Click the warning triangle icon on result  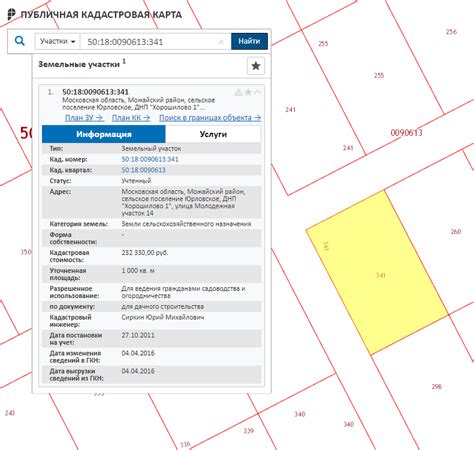point(238,92)
